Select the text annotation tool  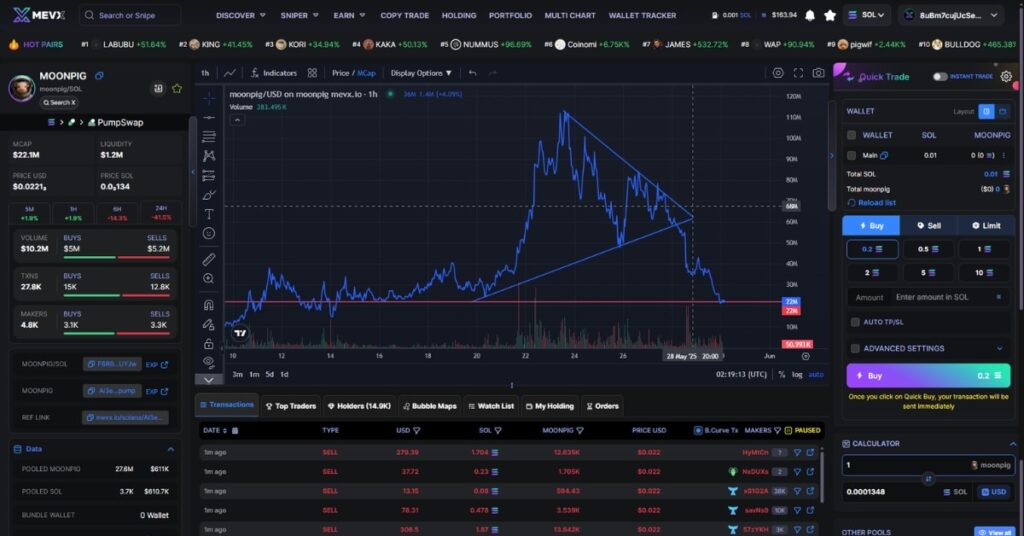pos(209,214)
